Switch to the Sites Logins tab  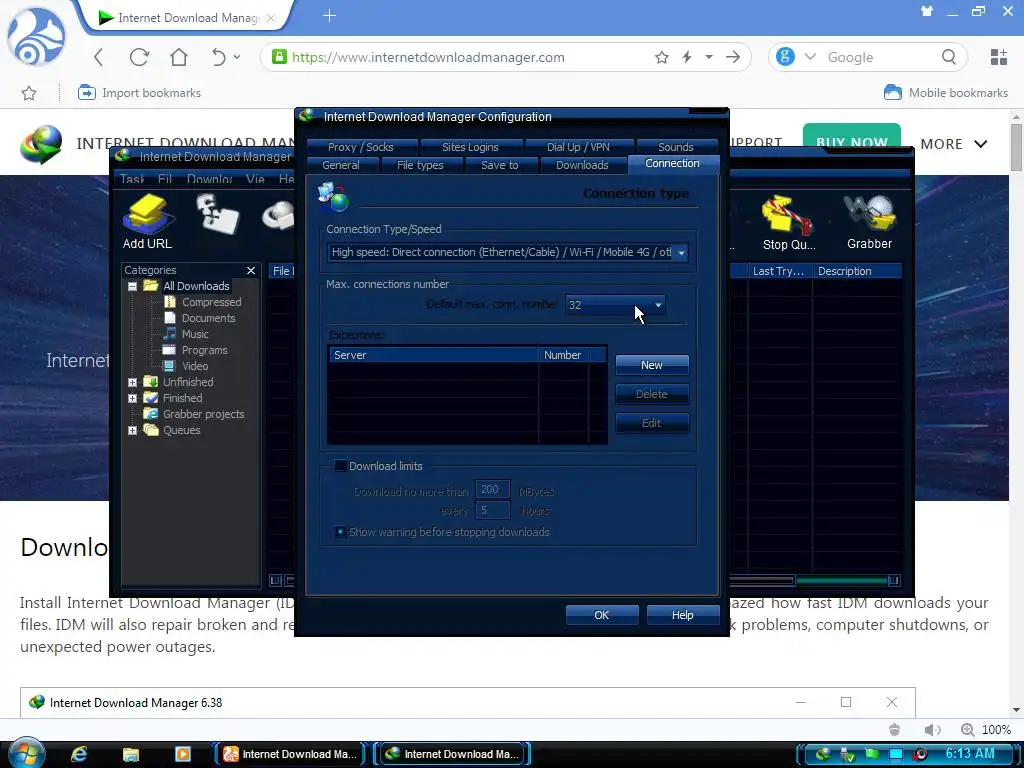pyautogui.click(x=470, y=147)
